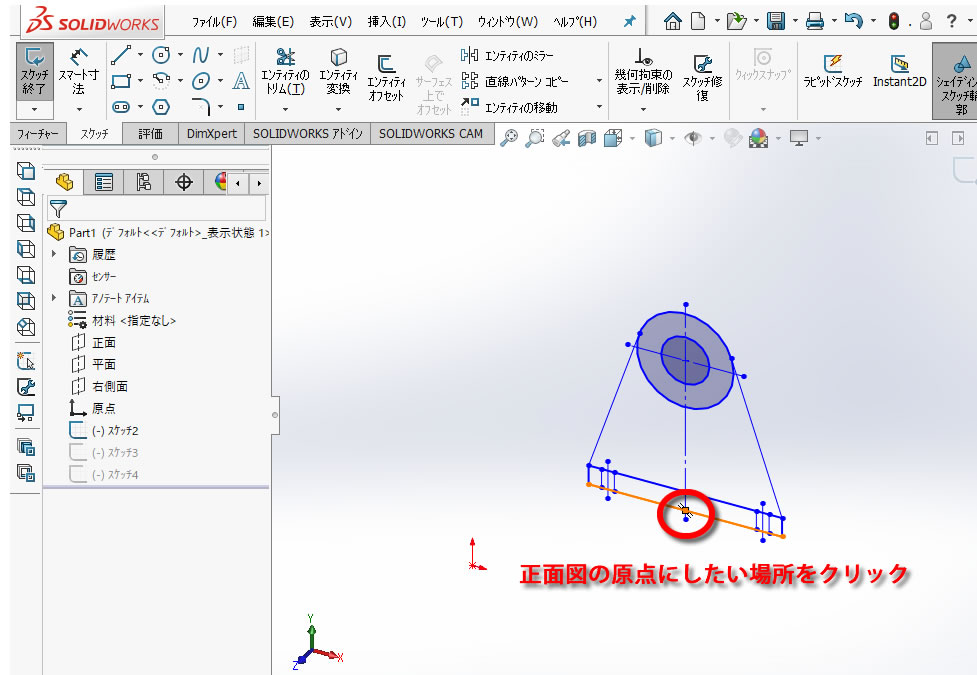The height and width of the screenshot is (675, 977).
Task: Click the Zoom to Area icon
Action: point(535,138)
